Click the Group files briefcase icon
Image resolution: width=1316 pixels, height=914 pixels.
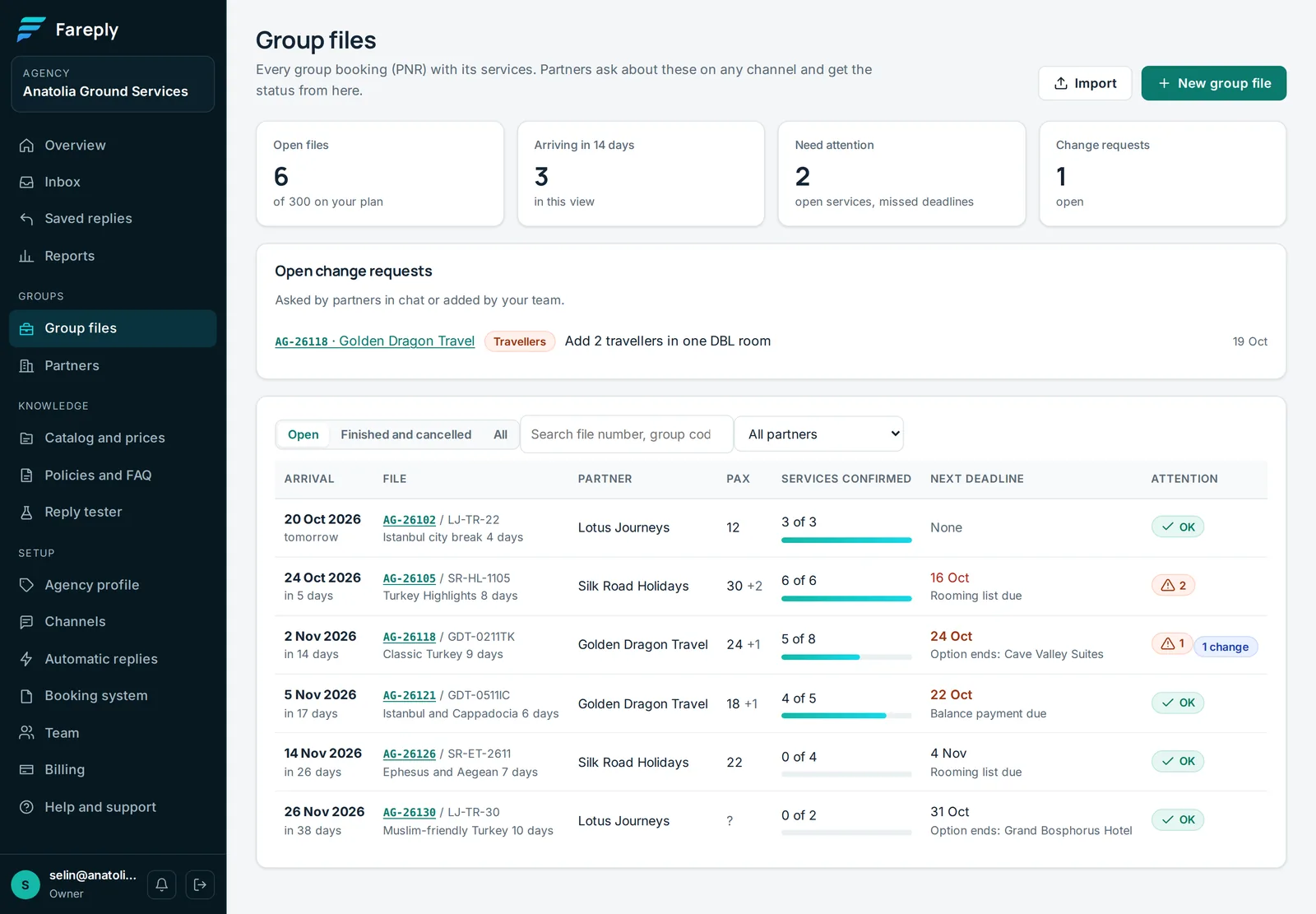pos(26,328)
